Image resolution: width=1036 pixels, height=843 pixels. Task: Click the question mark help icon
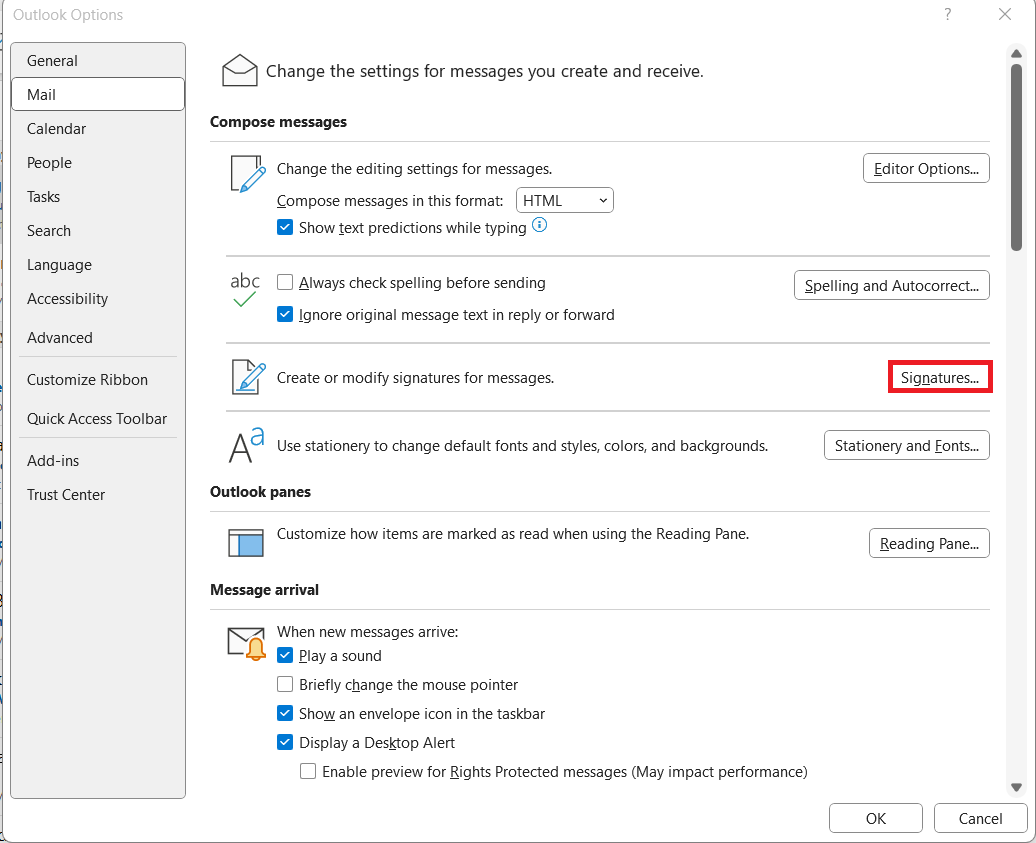pos(947,15)
